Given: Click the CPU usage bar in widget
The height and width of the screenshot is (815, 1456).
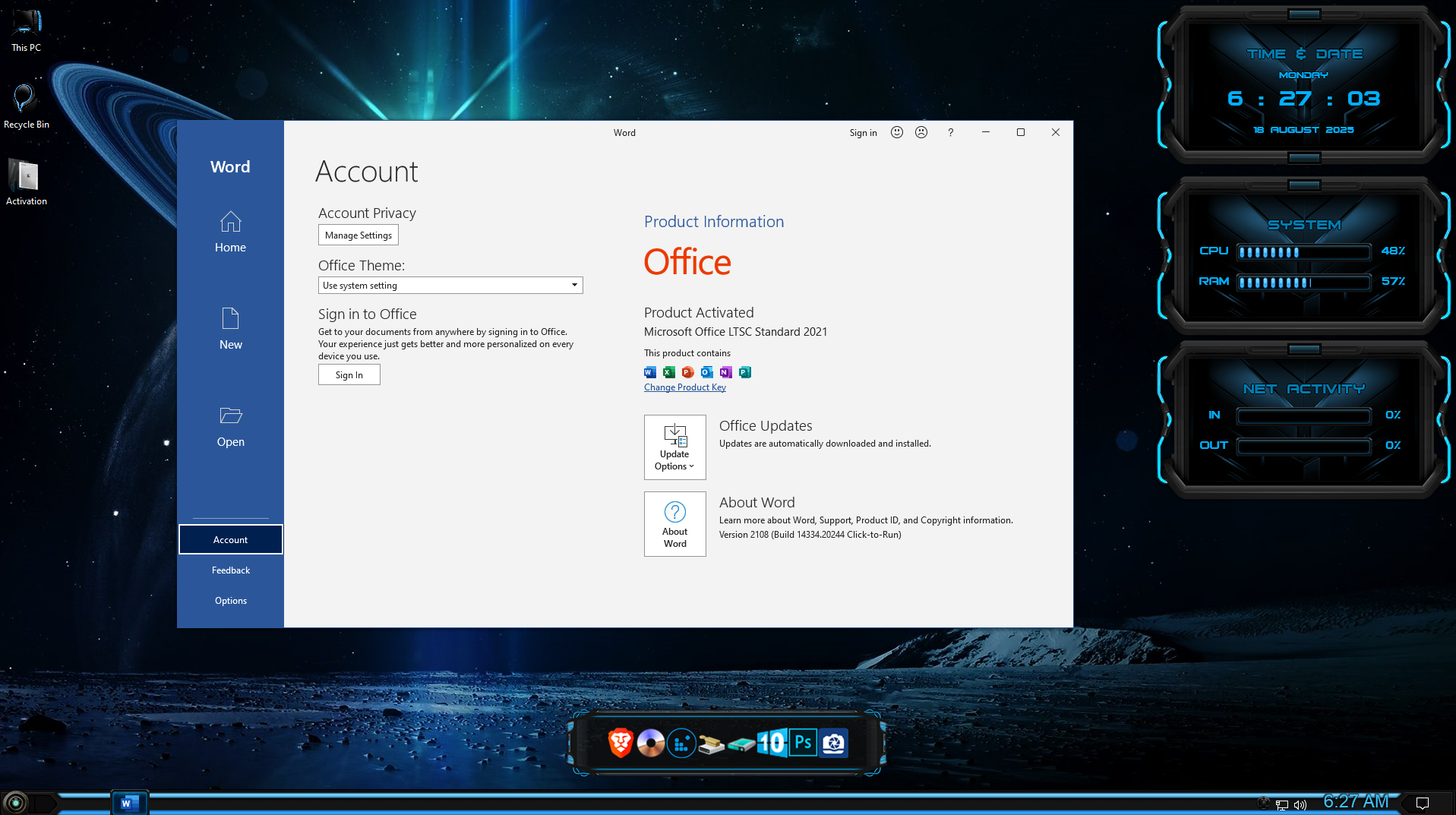Looking at the screenshot, I should pyautogui.click(x=1304, y=251).
